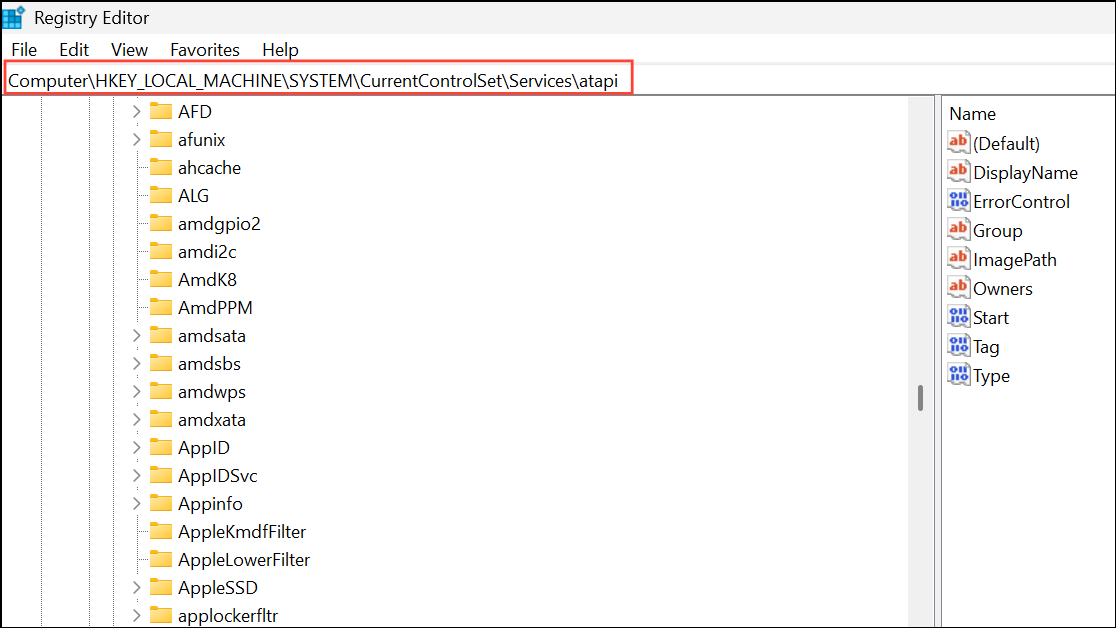The height and width of the screenshot is (628, 1116).
Task: Select the (Default) value icon
Action: [x=958, y=143]
